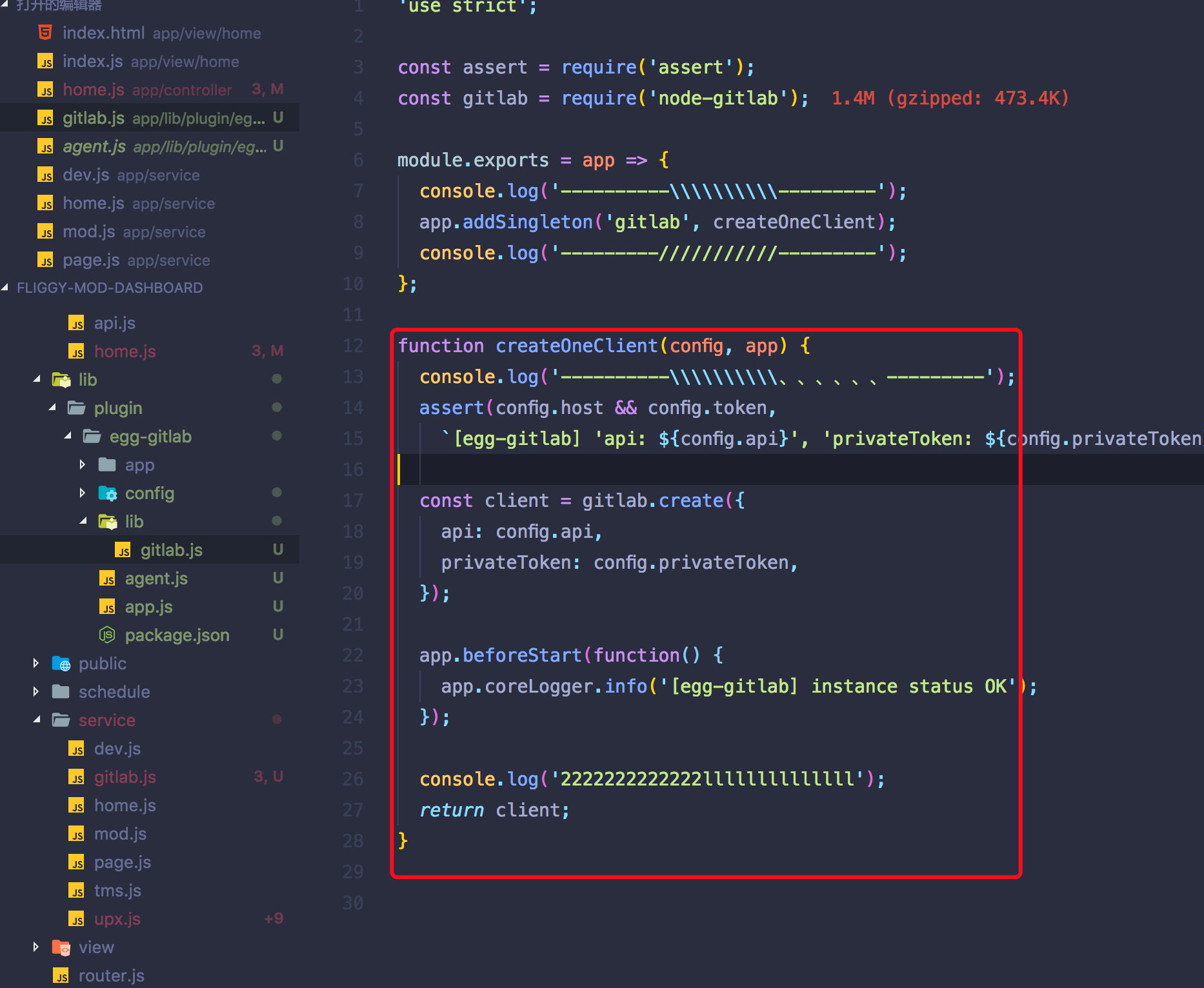Click the JS icon beside router.js
Screen dimensions: 1204x988
tap(61, 976)
